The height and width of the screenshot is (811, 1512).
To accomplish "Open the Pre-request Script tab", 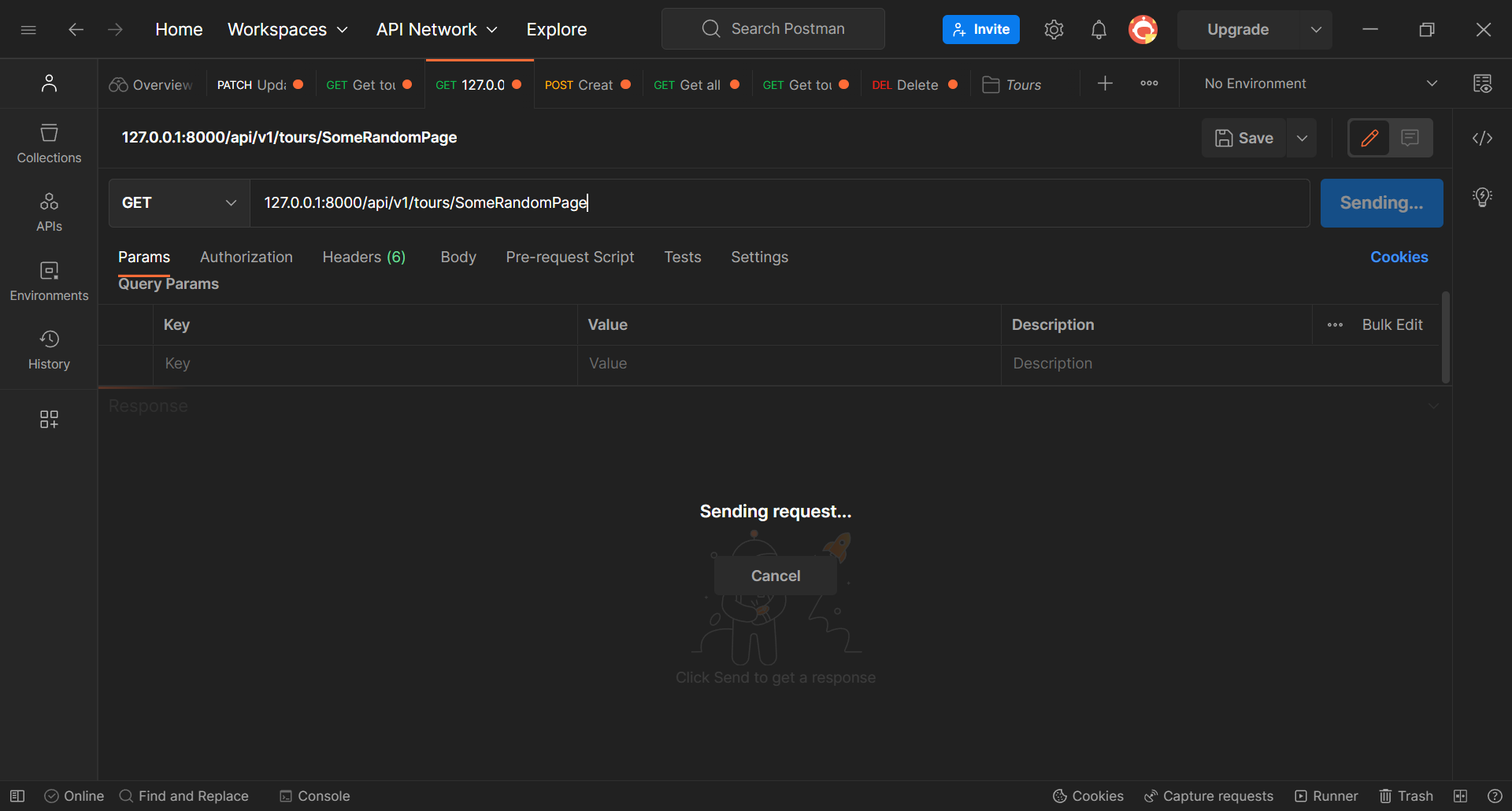I will point(570,257).
